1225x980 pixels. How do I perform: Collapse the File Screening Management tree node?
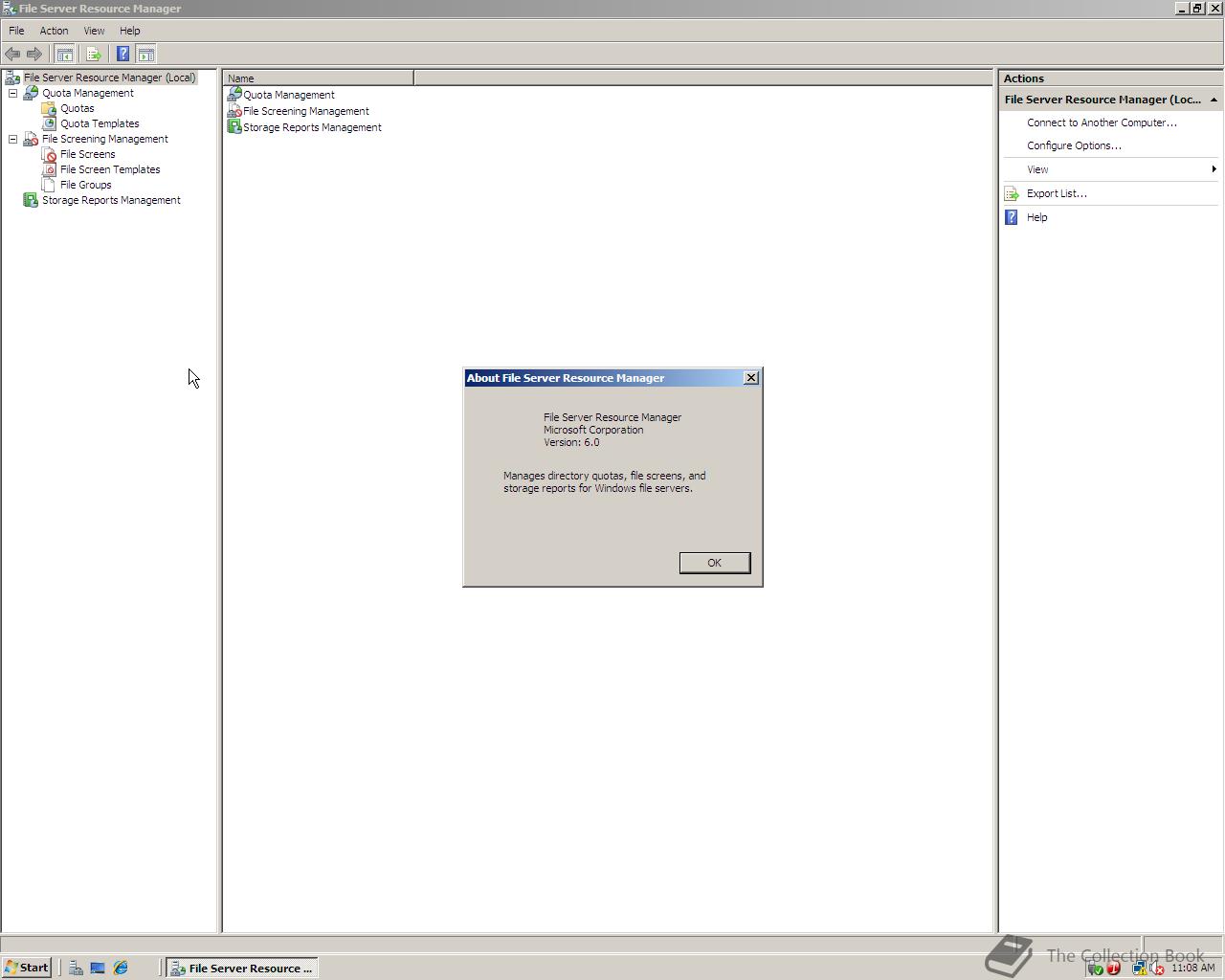[13, 139]
